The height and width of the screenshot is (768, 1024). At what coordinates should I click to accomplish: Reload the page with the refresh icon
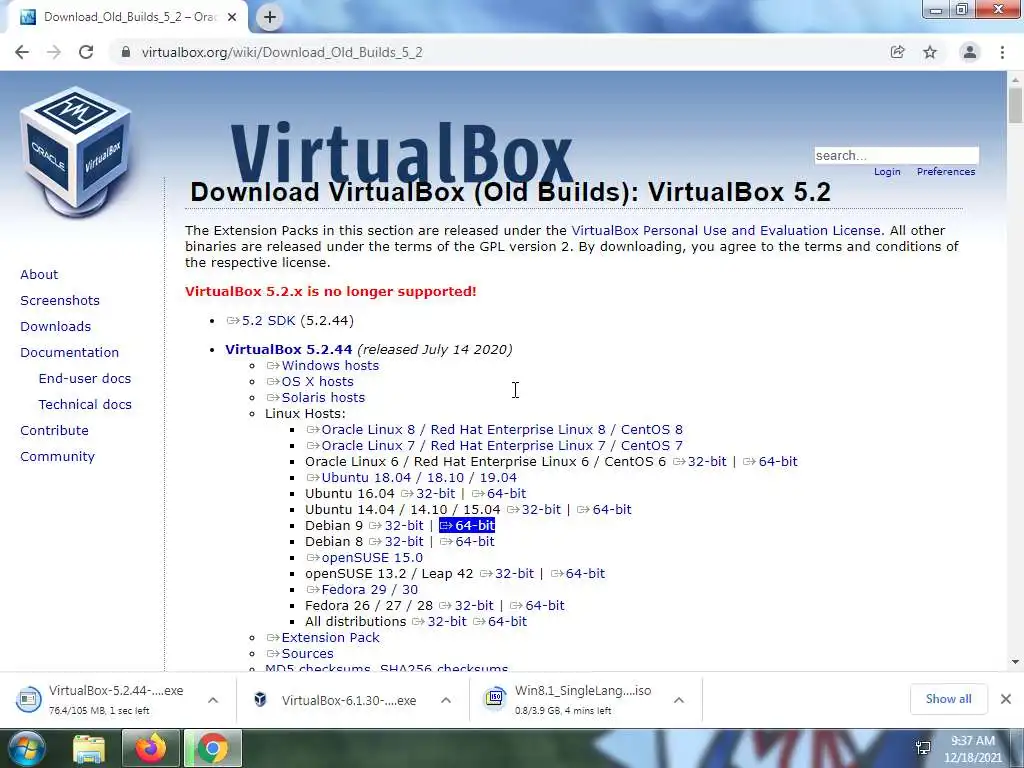click(86, 52)
